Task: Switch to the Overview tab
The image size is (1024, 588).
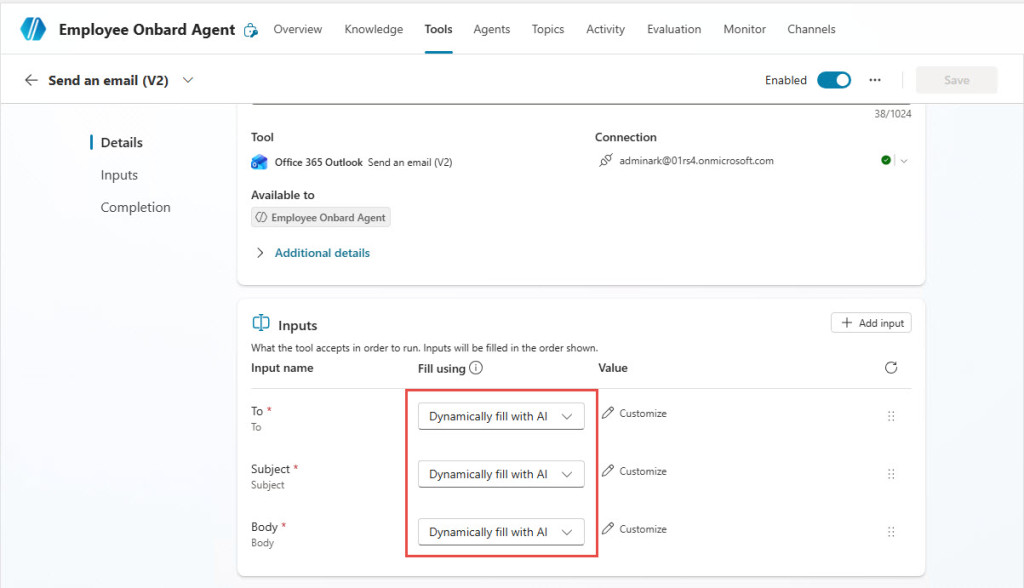Action: 298,29
